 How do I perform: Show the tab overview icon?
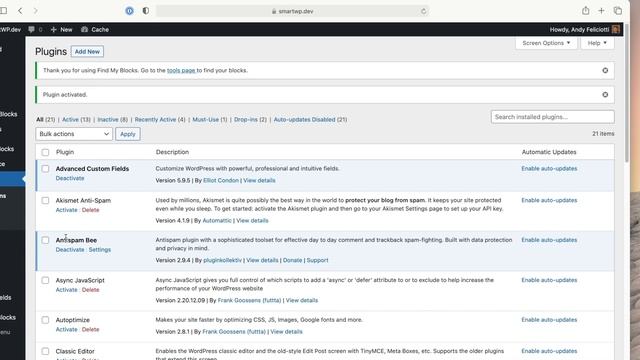[x=618, y=11]
